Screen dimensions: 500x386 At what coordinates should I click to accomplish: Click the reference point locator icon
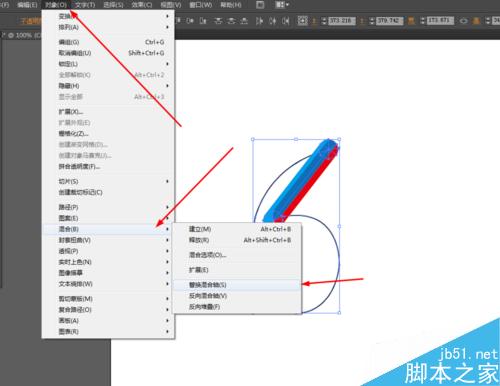302,21
